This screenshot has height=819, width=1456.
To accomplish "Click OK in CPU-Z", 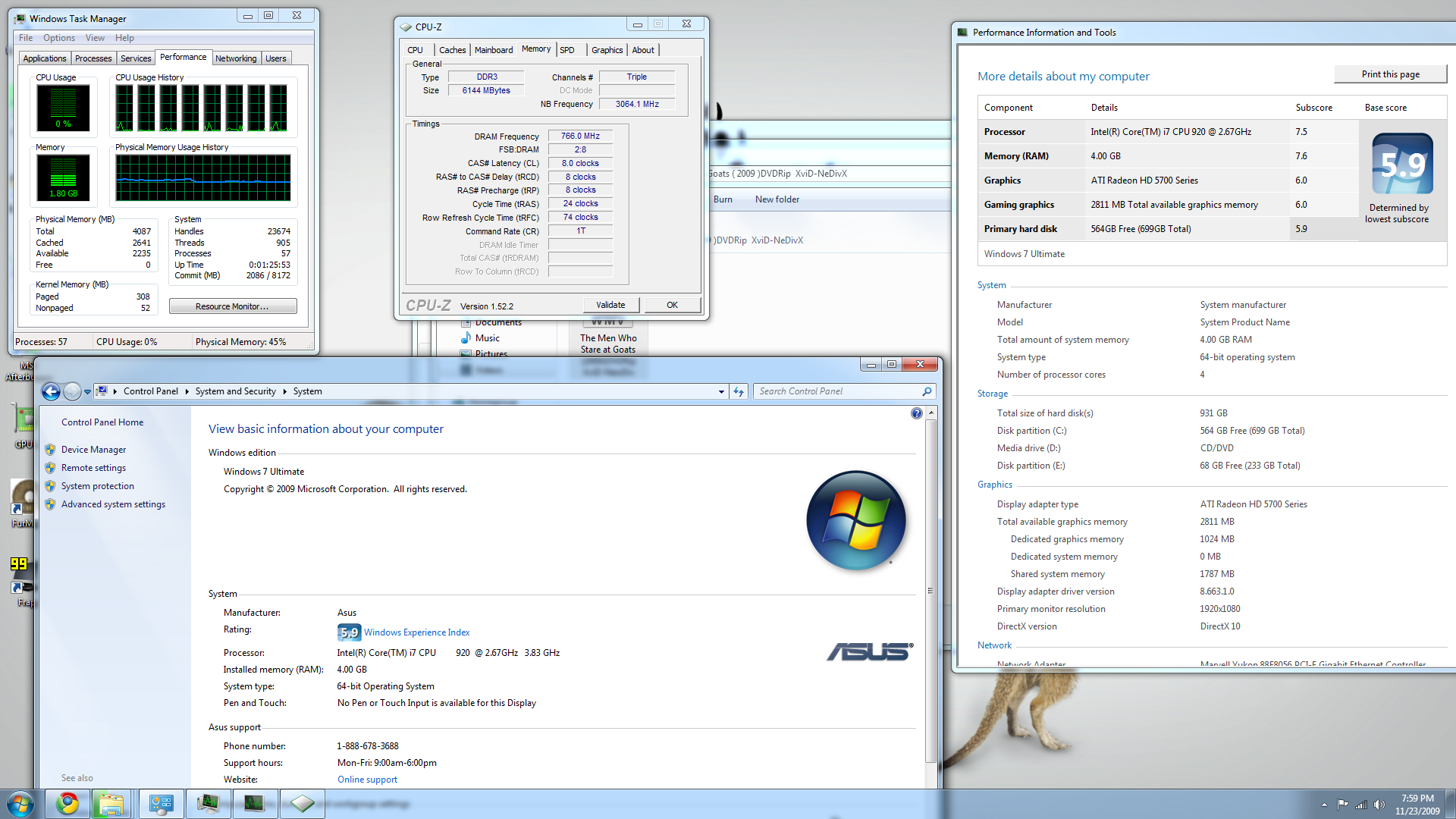I will [x=673, y=305].
